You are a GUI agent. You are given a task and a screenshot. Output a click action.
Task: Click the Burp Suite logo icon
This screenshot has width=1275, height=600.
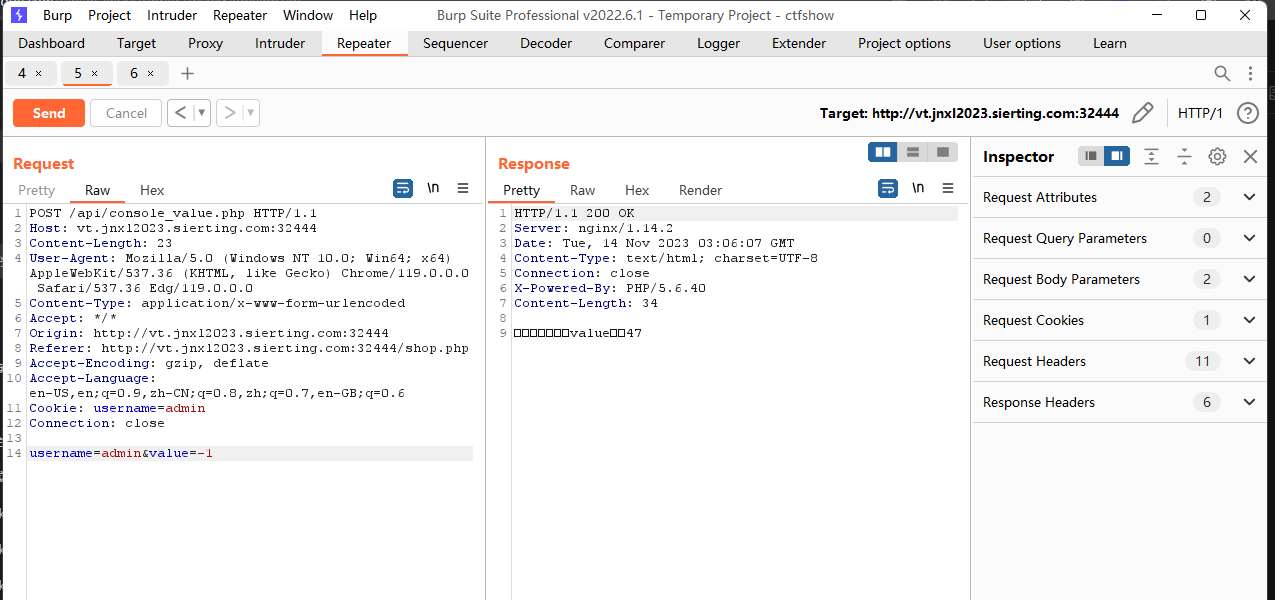click(18, 15)
